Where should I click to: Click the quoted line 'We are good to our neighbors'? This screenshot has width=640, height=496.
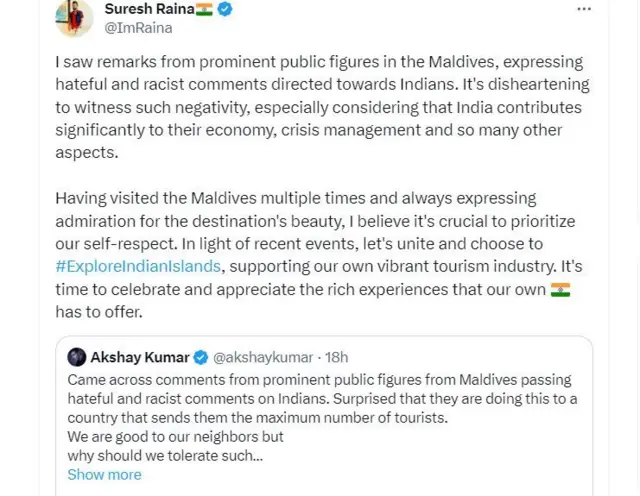click(175, 437)
